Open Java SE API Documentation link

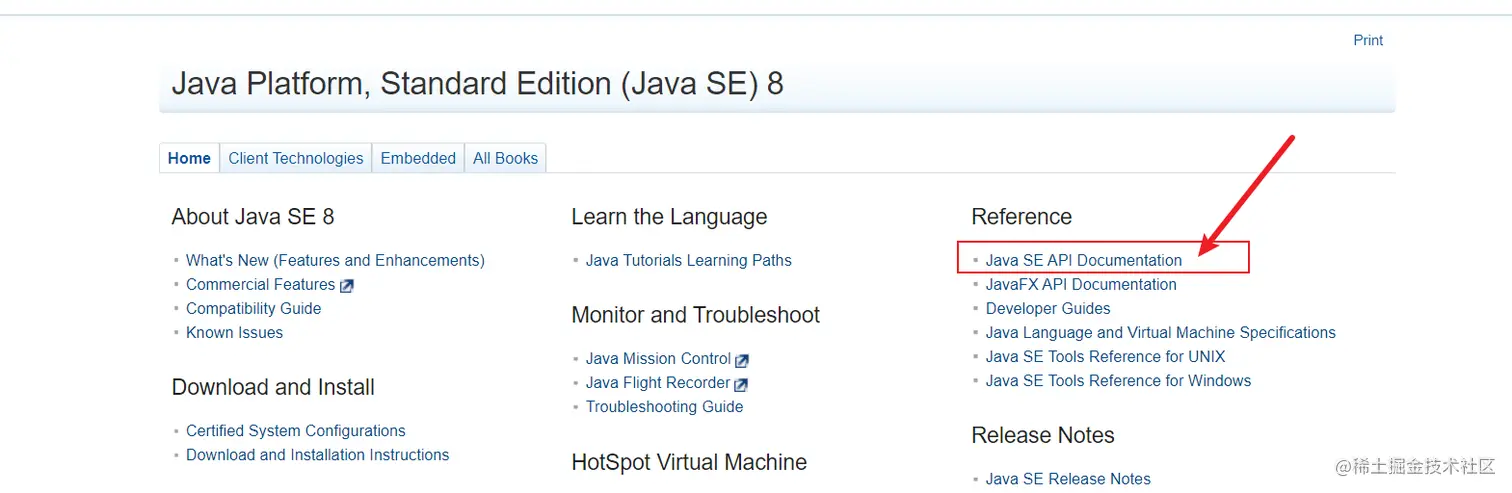click(x=1083, y=260)
